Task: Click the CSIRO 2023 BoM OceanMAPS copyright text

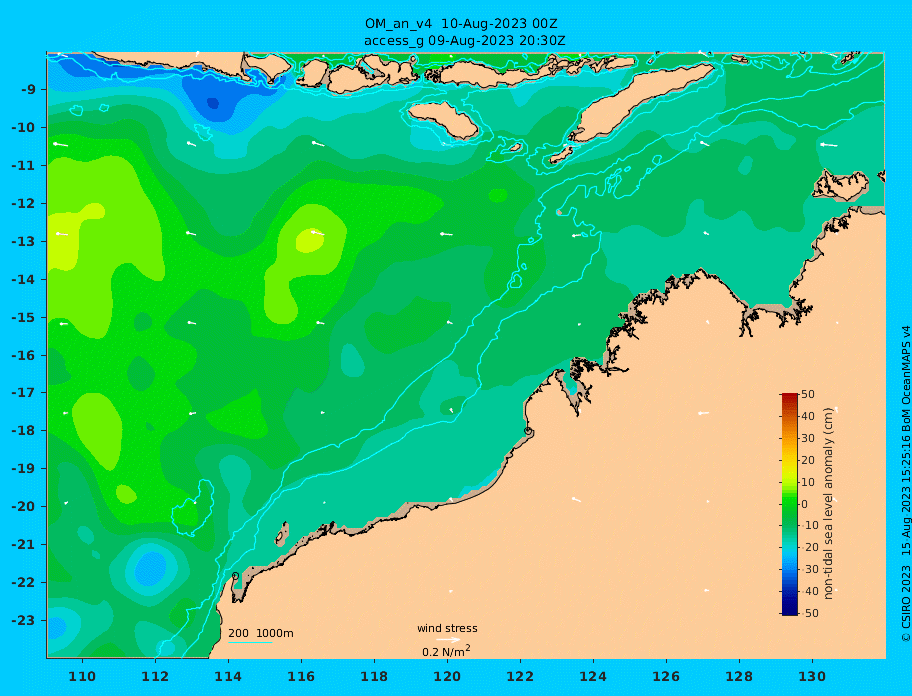Action: (905, 484)
